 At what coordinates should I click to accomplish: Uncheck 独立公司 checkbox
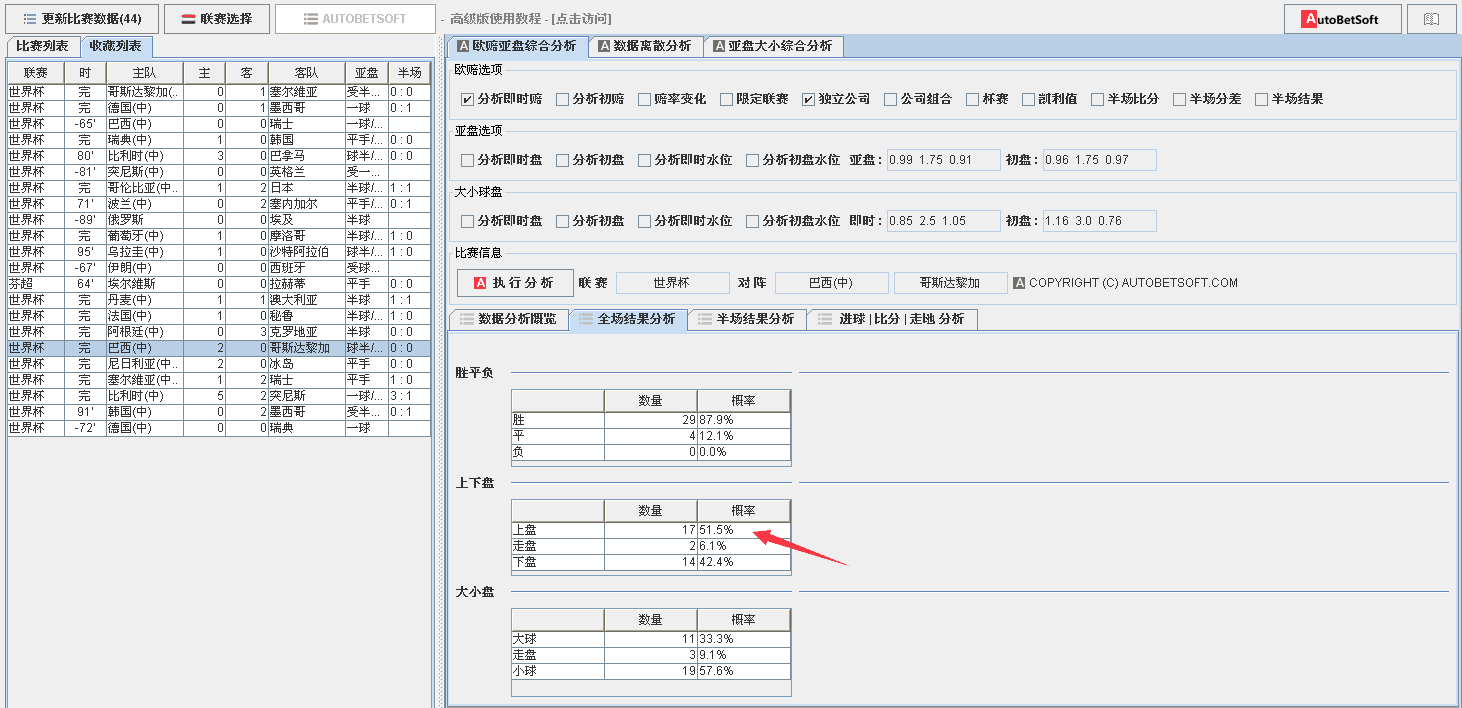pyautogui.click(x=808, y=99)
